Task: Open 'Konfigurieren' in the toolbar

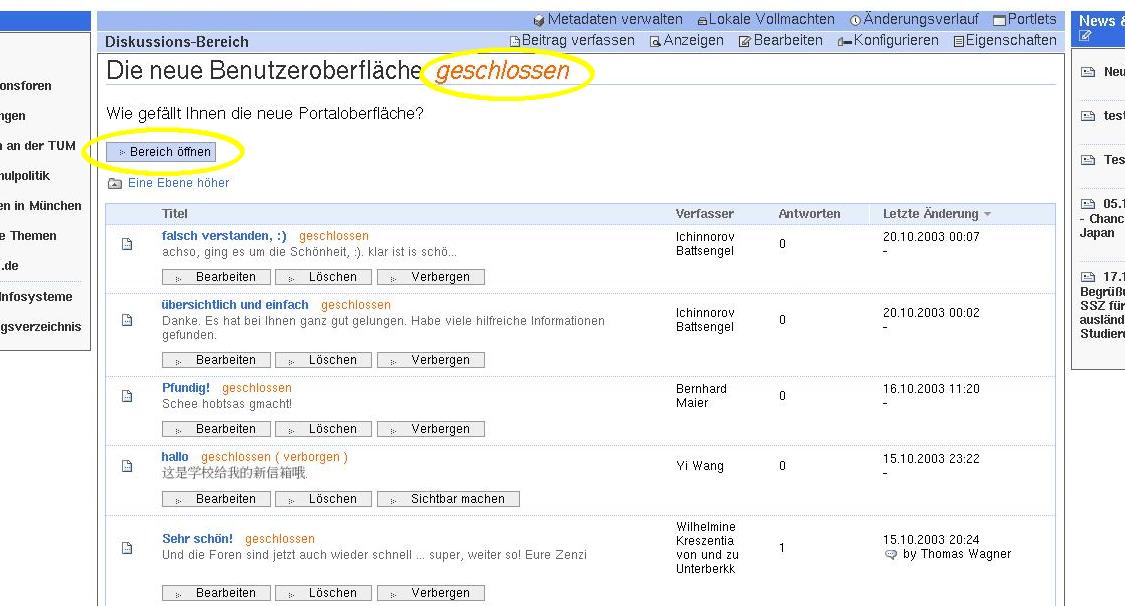Action: point(888,41)
